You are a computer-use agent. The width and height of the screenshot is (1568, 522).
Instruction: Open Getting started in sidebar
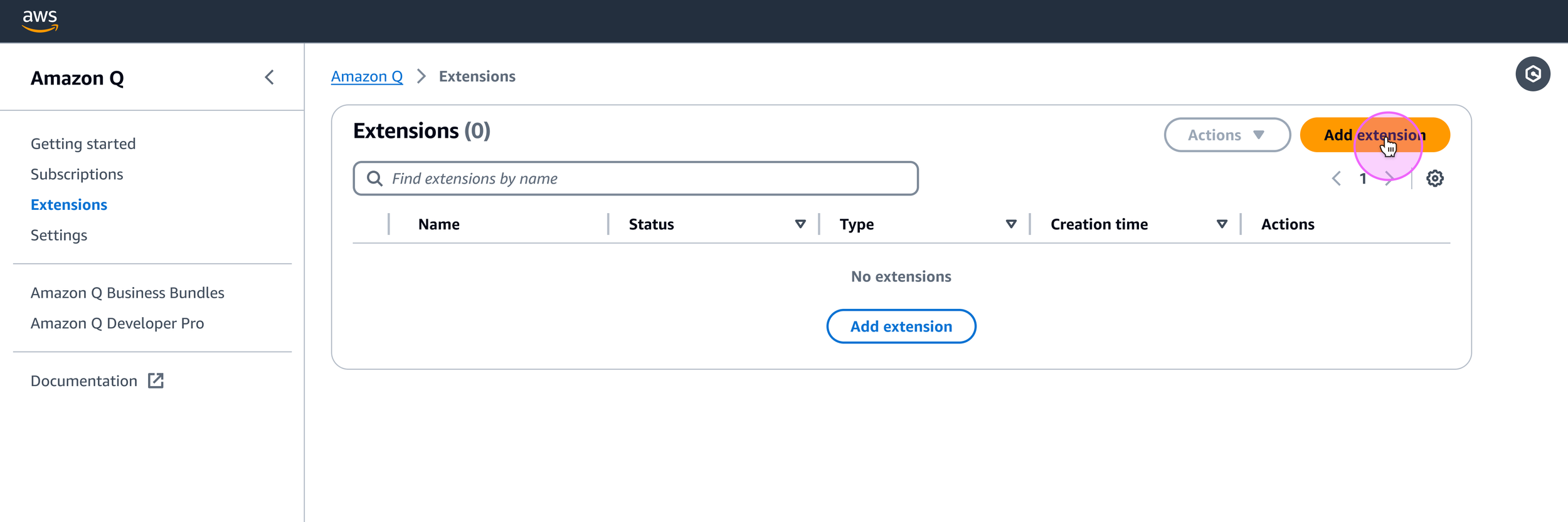tap(83, 144)
